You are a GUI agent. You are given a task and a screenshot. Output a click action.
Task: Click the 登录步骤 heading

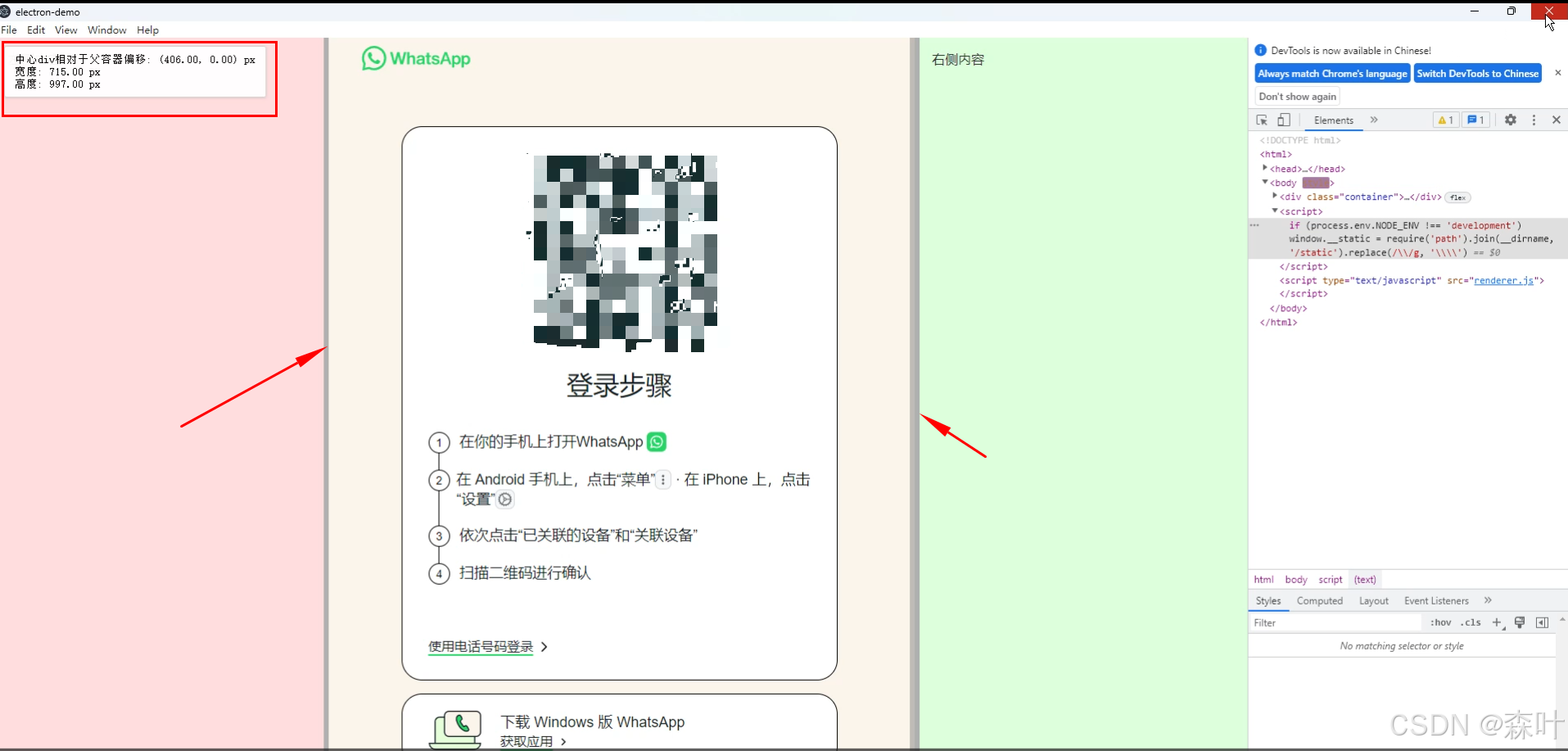[x=619, y=385]
